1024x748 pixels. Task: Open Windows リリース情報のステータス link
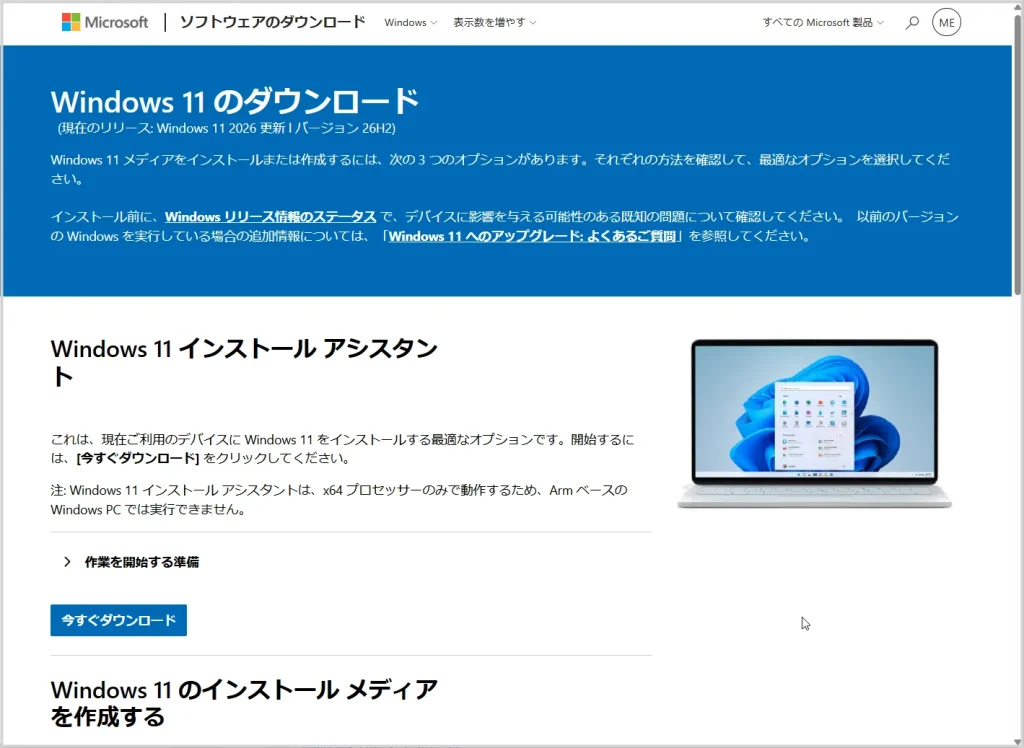click(270, 217)
